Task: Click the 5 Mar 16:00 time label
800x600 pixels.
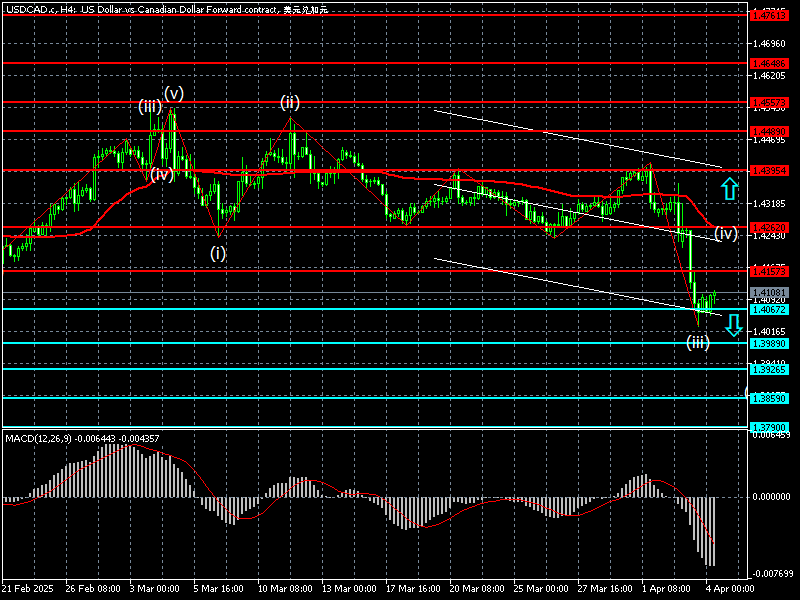Action: pyautogui.click(x=218, y=589)
